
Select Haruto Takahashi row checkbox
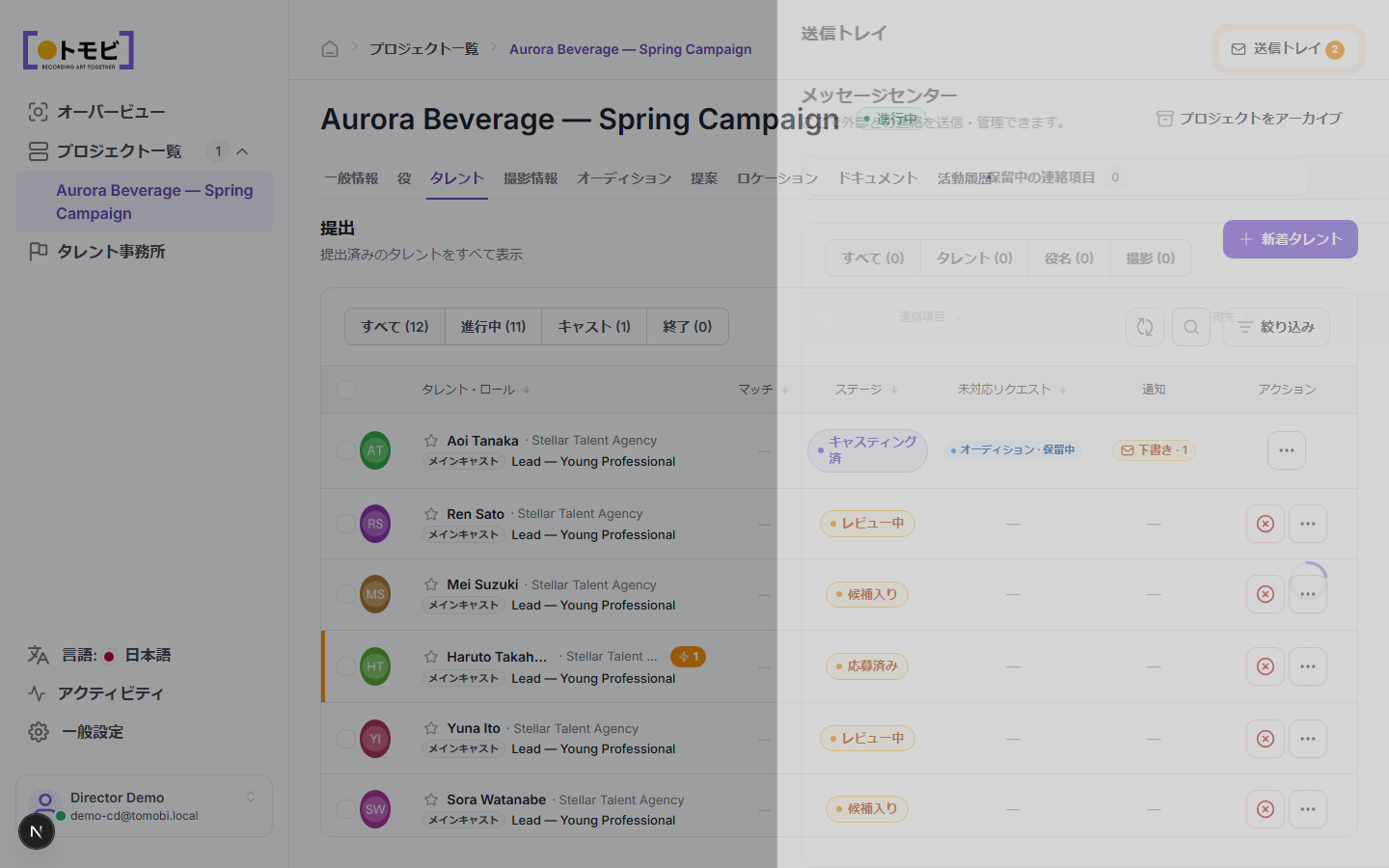[345, 666]
